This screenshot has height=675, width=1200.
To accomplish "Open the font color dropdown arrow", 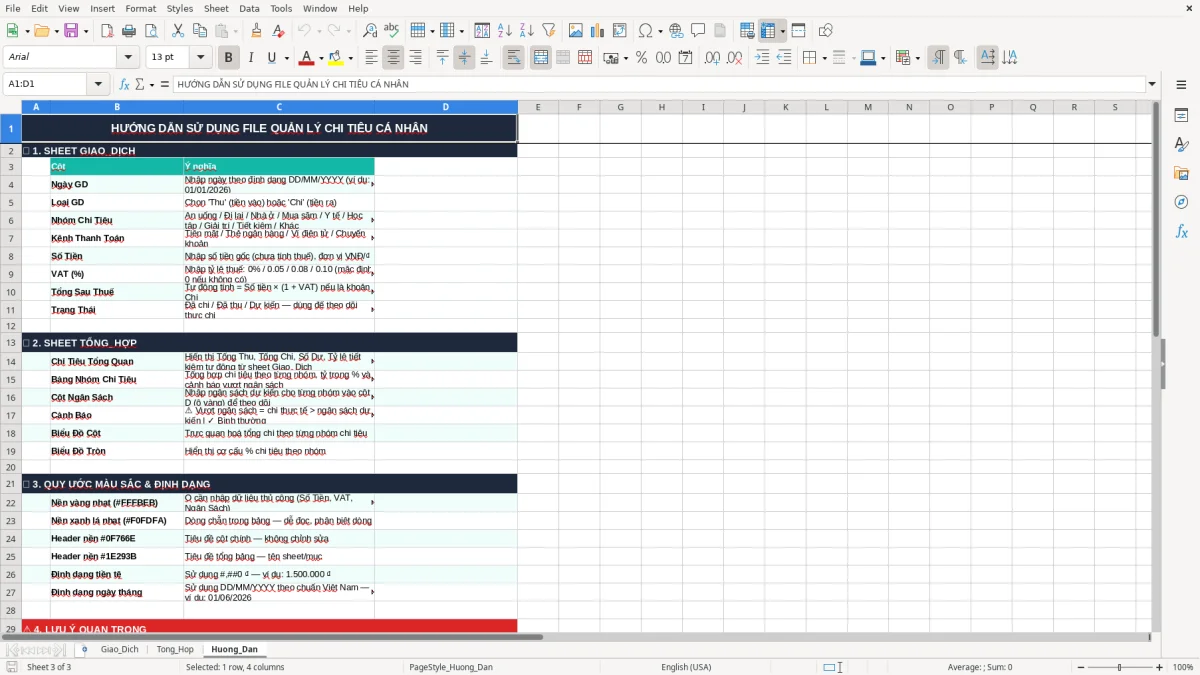I will (x=320, y=58).
